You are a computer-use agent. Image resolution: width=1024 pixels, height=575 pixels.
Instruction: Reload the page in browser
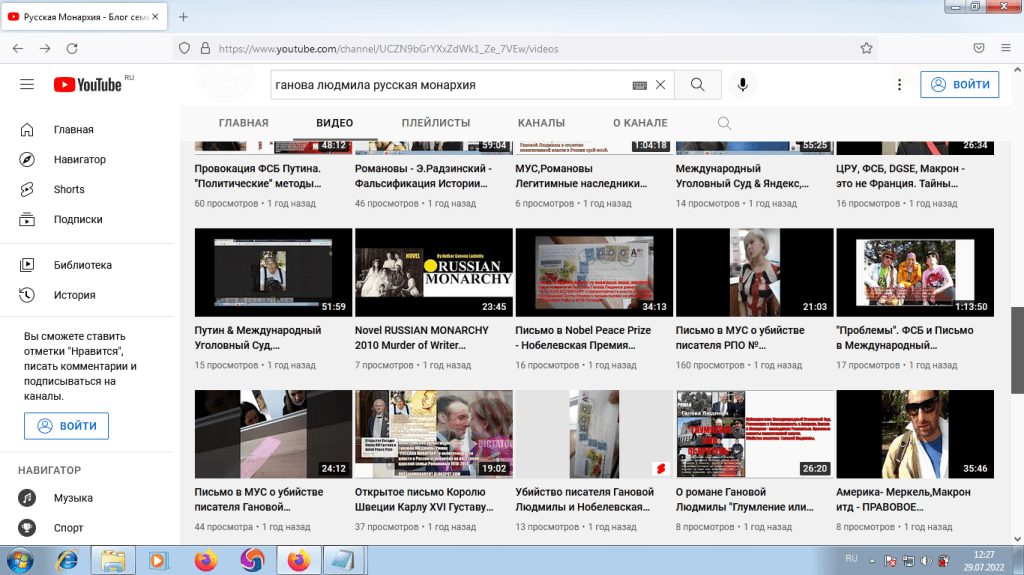click(x=72, y=48)
